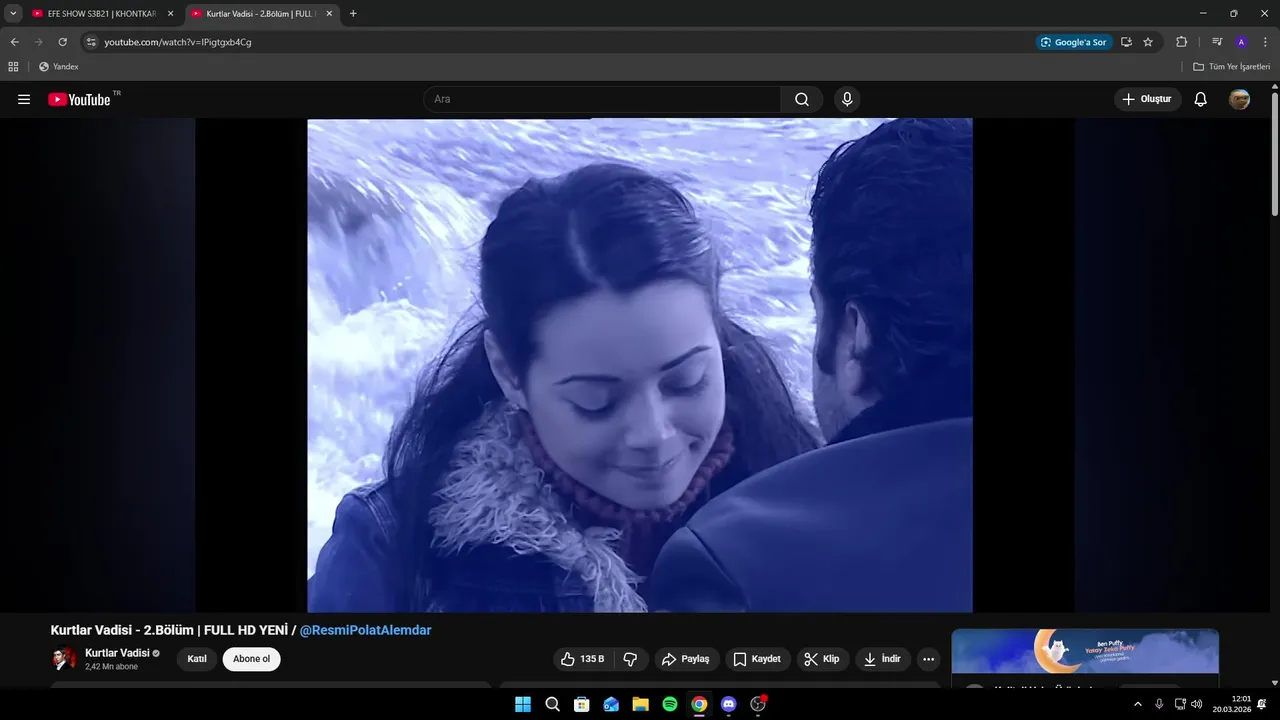The height and width of the screenshot is (720, 1280).
Task: Open the Chrome extensions puzzle icon
Action: tap(1181, 42)
